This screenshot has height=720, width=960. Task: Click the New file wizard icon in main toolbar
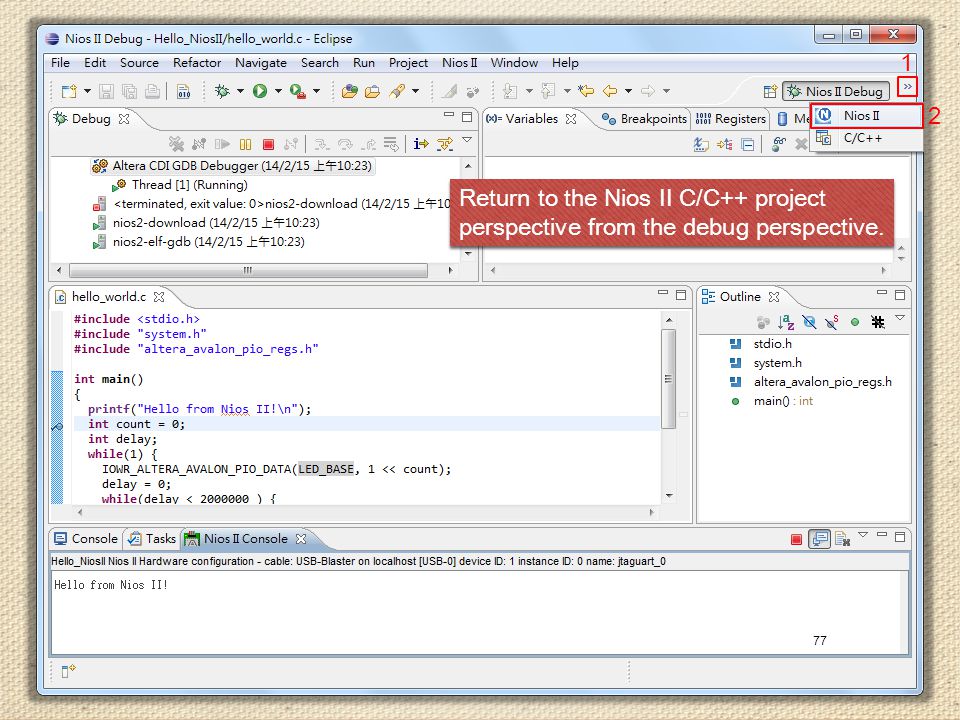coord(69,91)
